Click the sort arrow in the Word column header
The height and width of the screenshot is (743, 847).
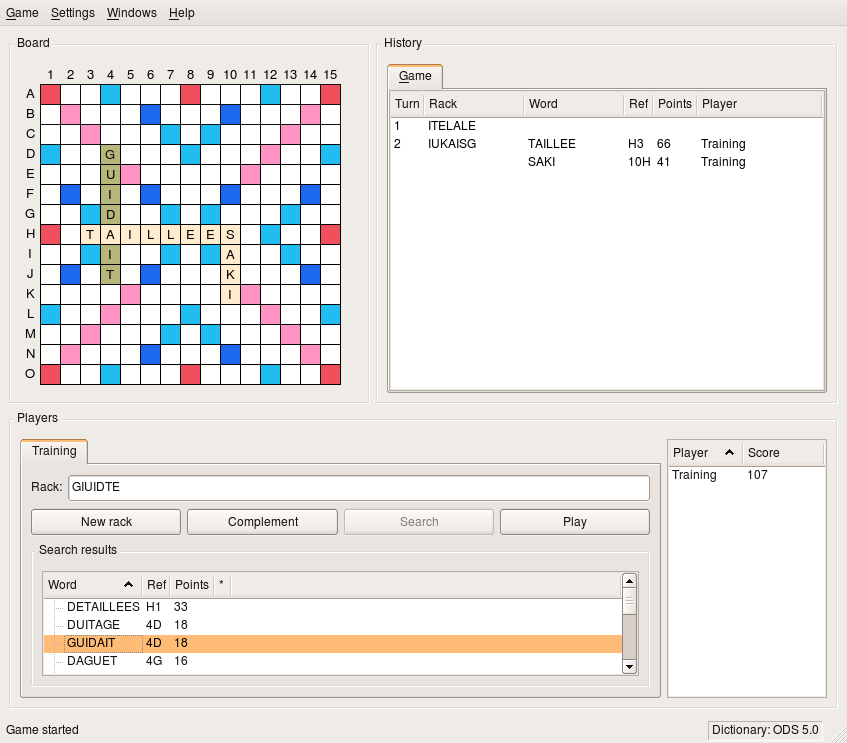(128, 585)
